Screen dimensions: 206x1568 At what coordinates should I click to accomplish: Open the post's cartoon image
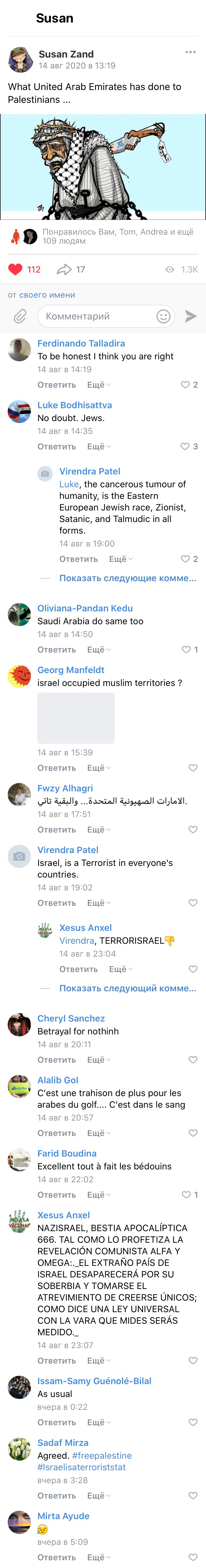click(103, 167)
